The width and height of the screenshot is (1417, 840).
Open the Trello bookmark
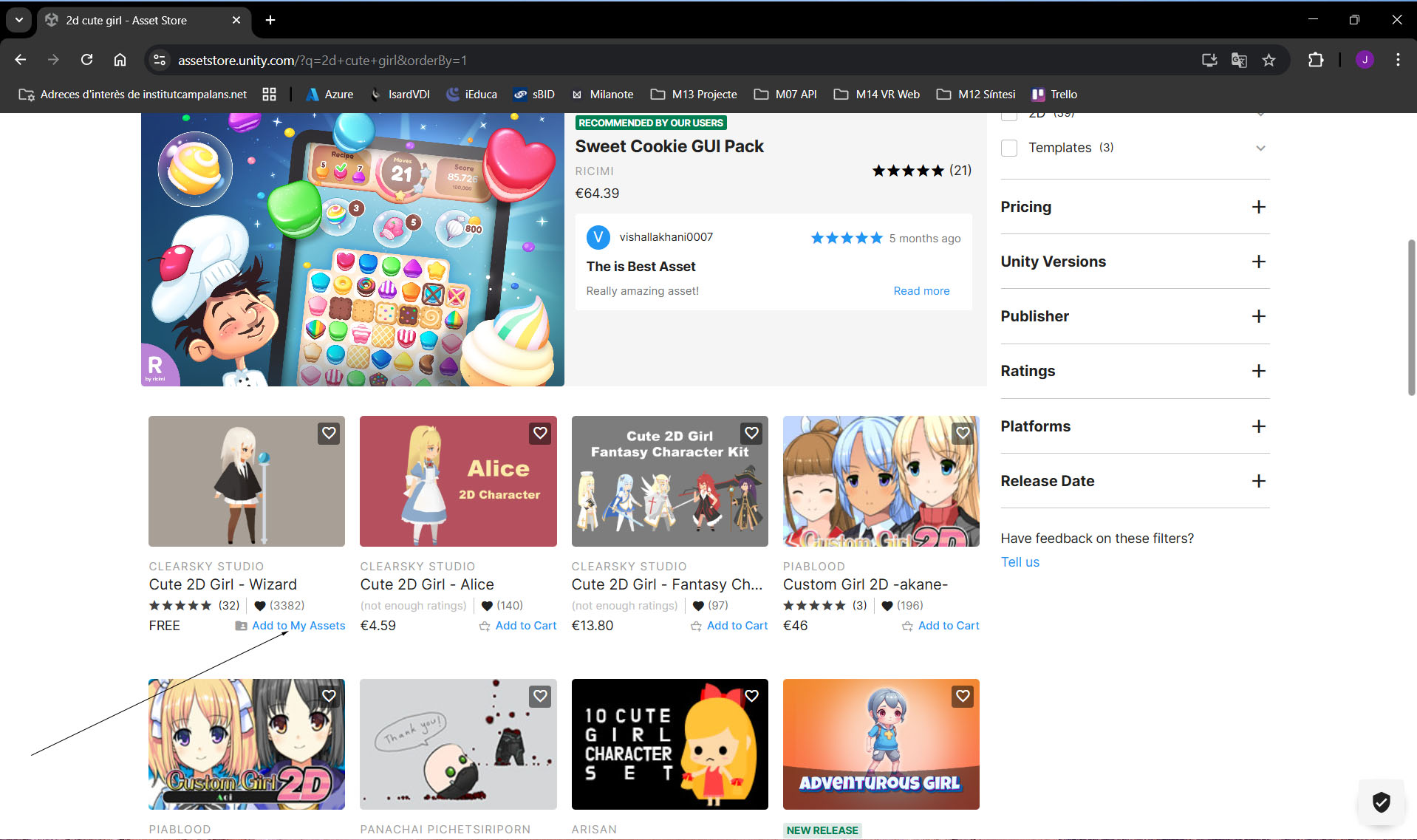pyautogui.click(x=1054, y=95)
